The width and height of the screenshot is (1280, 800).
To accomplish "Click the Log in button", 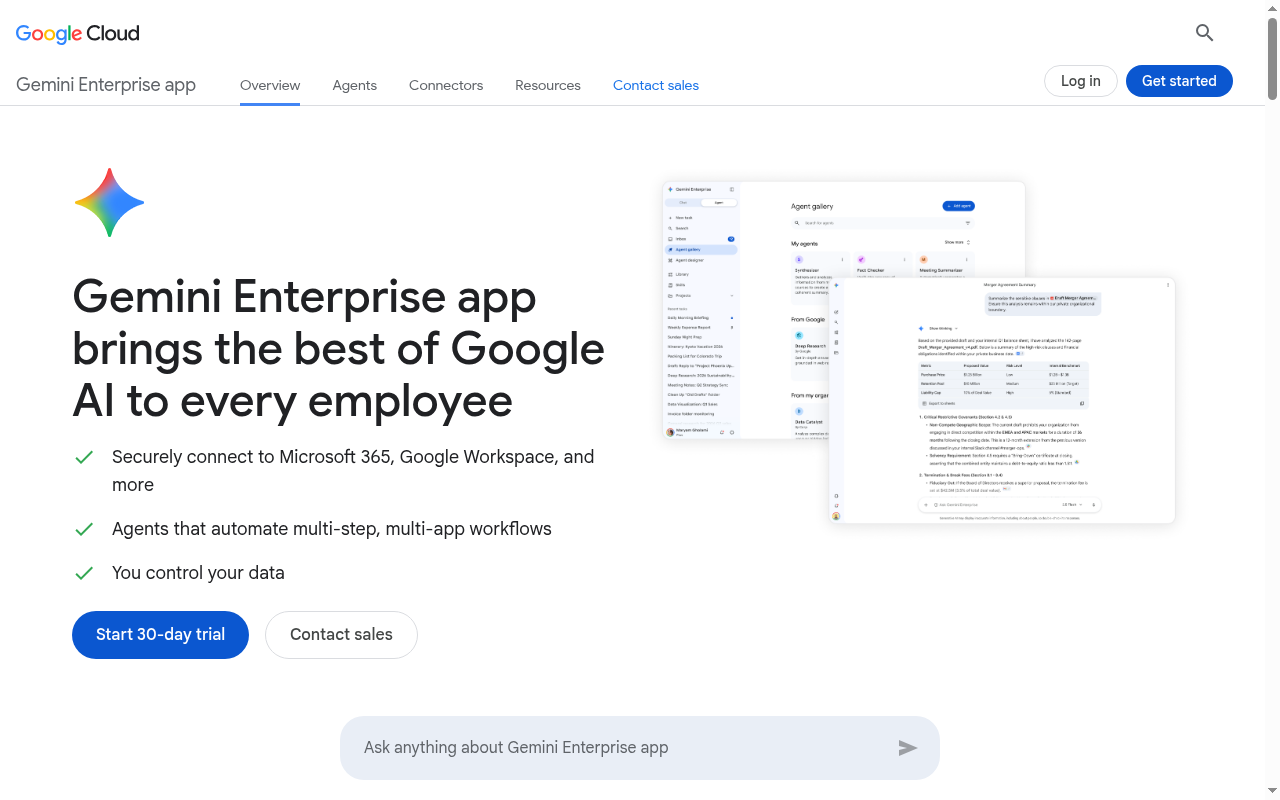I will click(x=1081, y=81).
